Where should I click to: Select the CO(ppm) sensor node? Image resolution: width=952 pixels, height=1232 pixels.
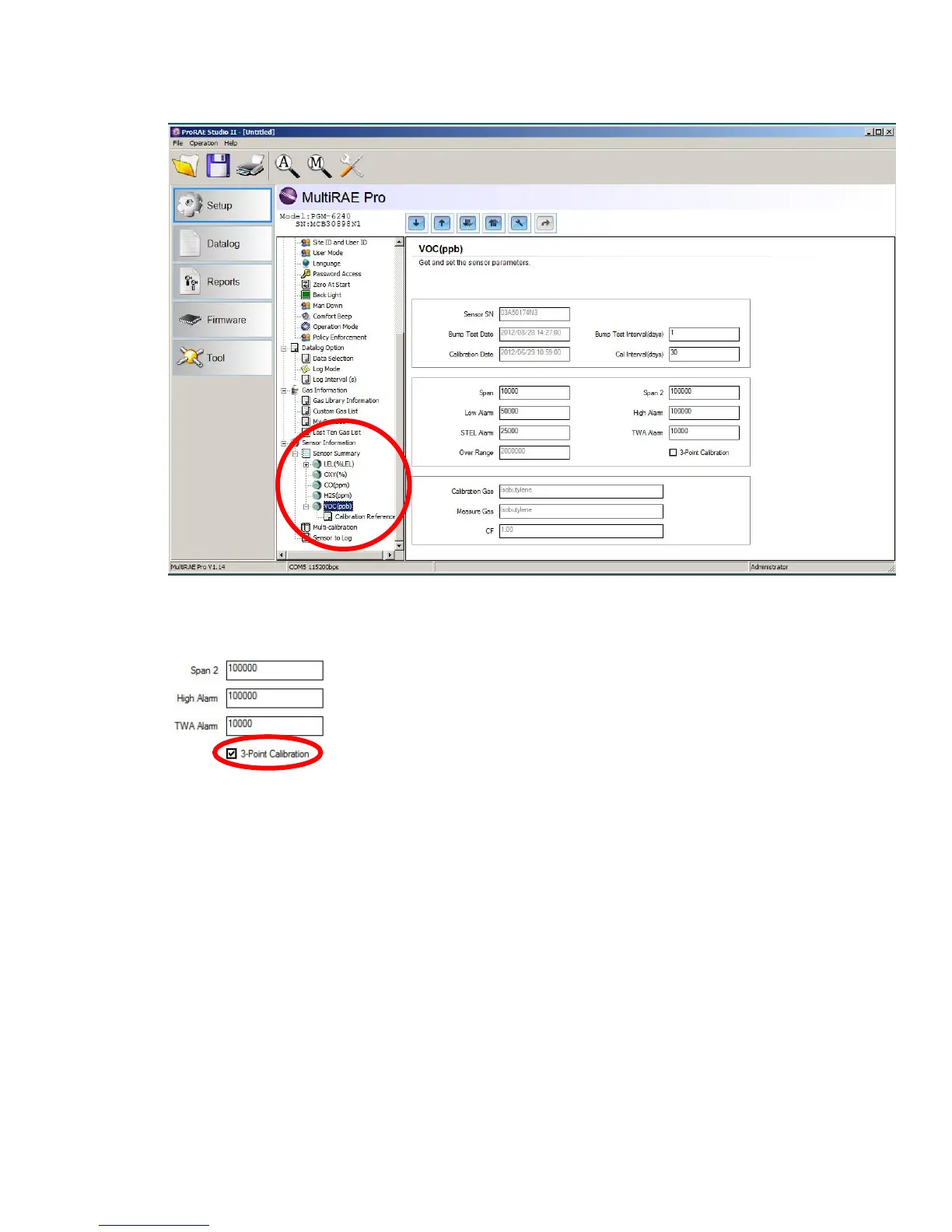[336, 485]
